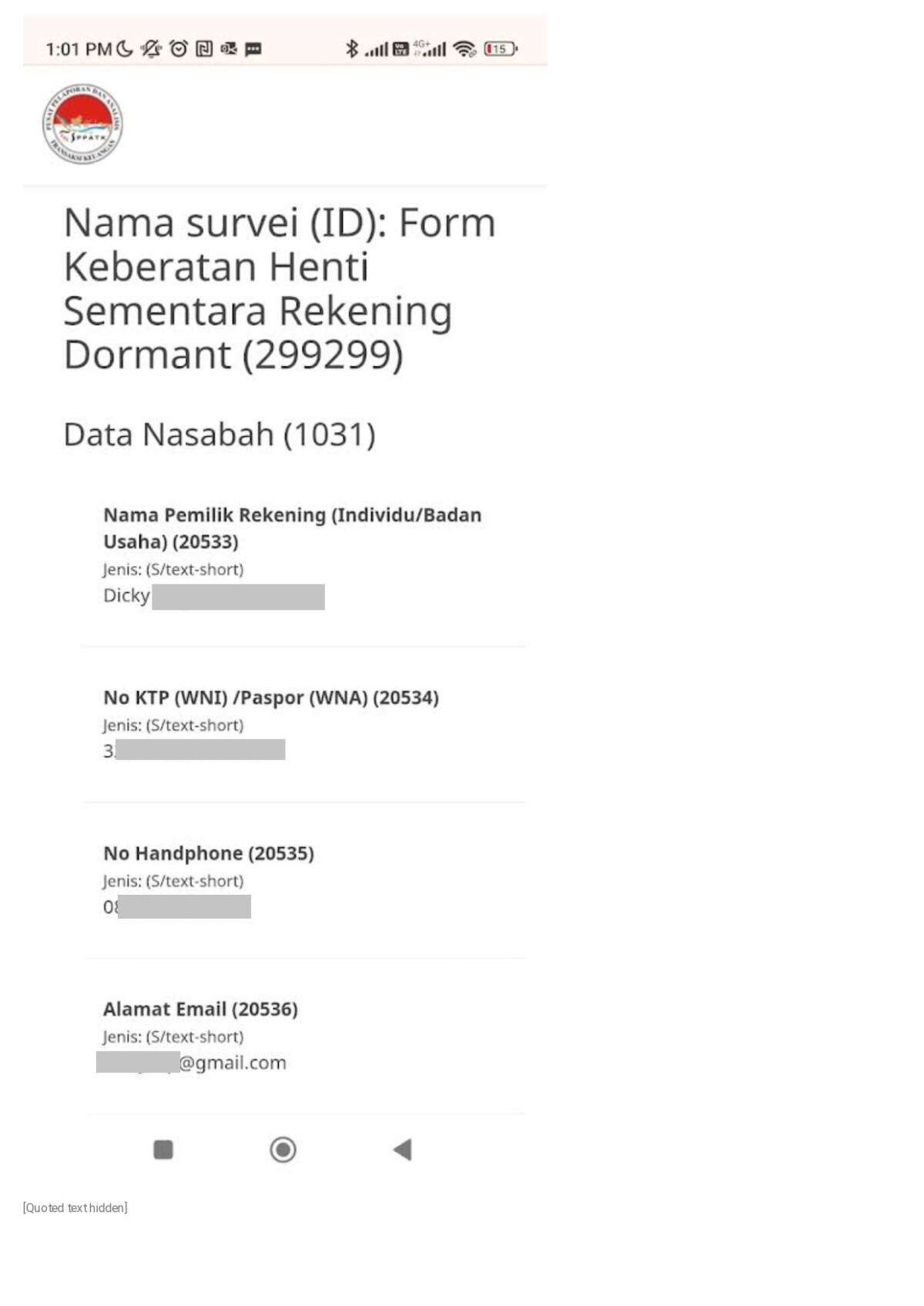The width and height of the screenshot is (924, 1306).
Task: Tap the NFC status icon
Action: point(204,49)
